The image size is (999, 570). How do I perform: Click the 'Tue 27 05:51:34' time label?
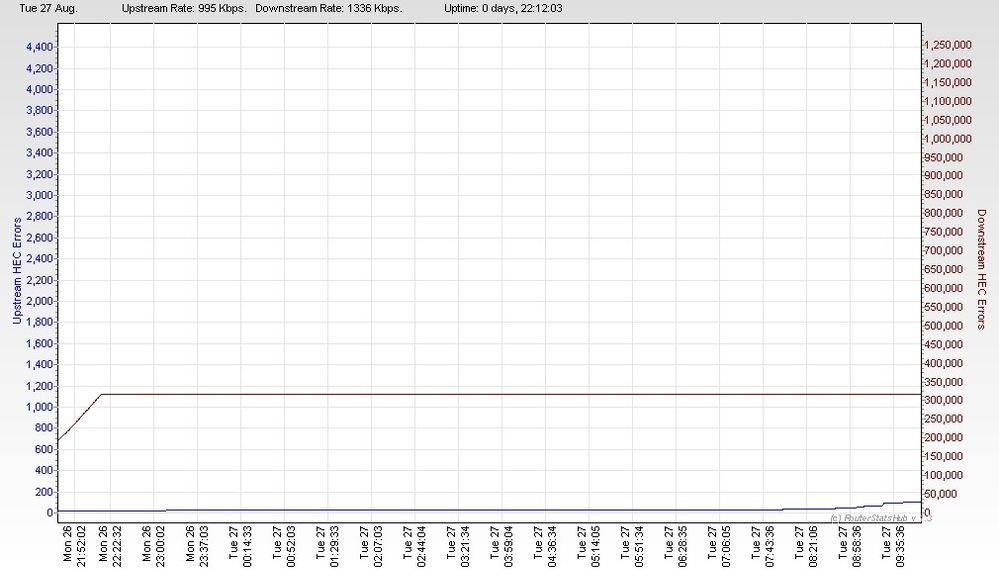[x=632, y=546]
